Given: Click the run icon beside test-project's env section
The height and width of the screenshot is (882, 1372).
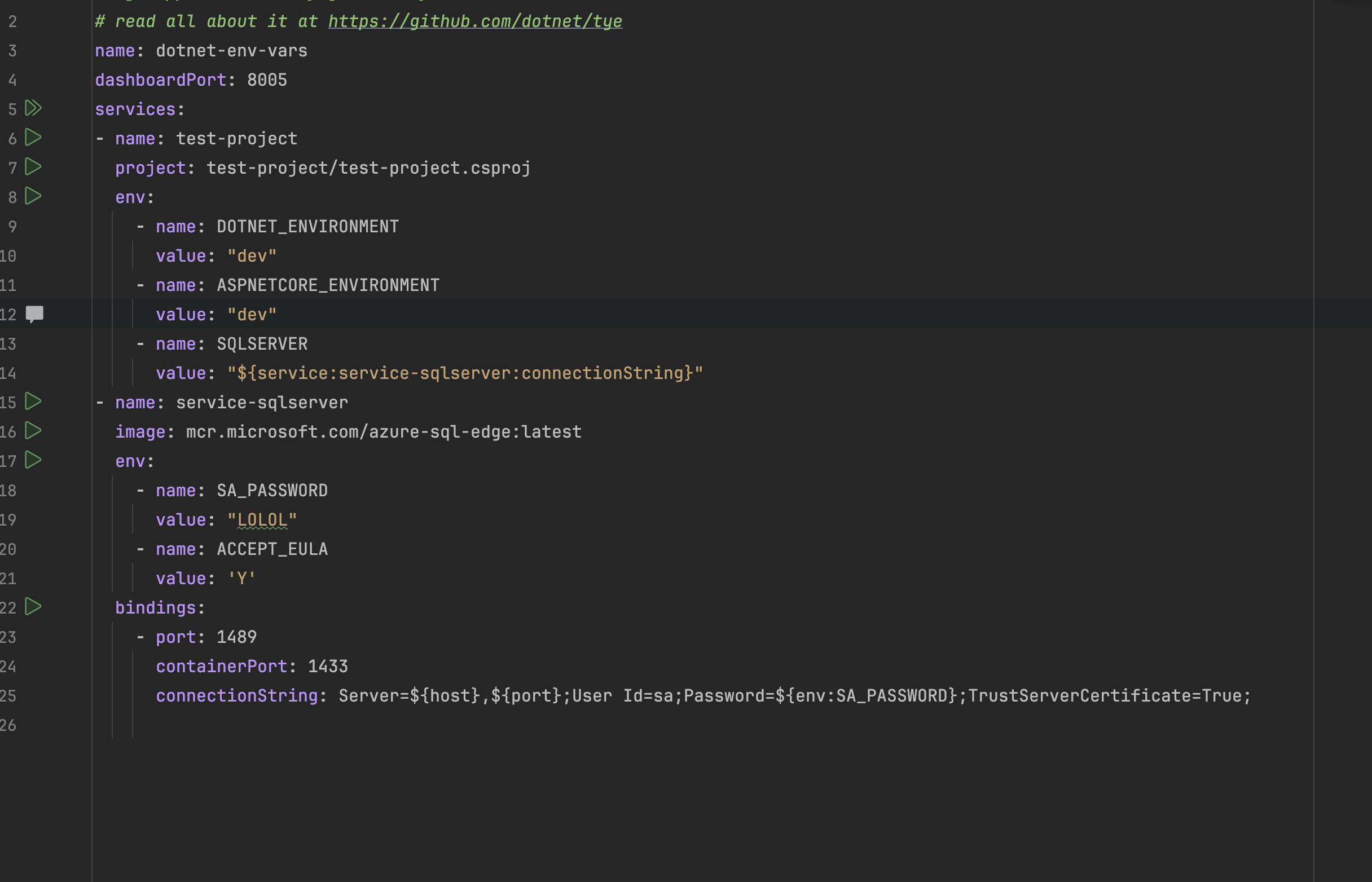Looking at the screenshot, I should point(33,196).
